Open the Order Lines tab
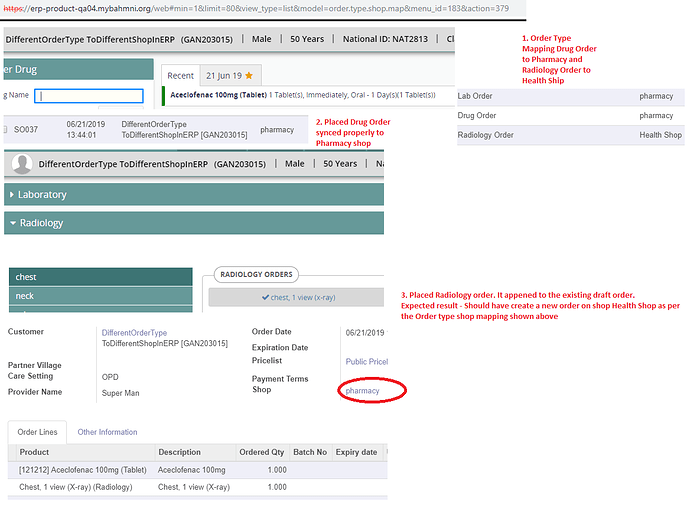This screenshot has height=508, width=690. tap(38, 432)
